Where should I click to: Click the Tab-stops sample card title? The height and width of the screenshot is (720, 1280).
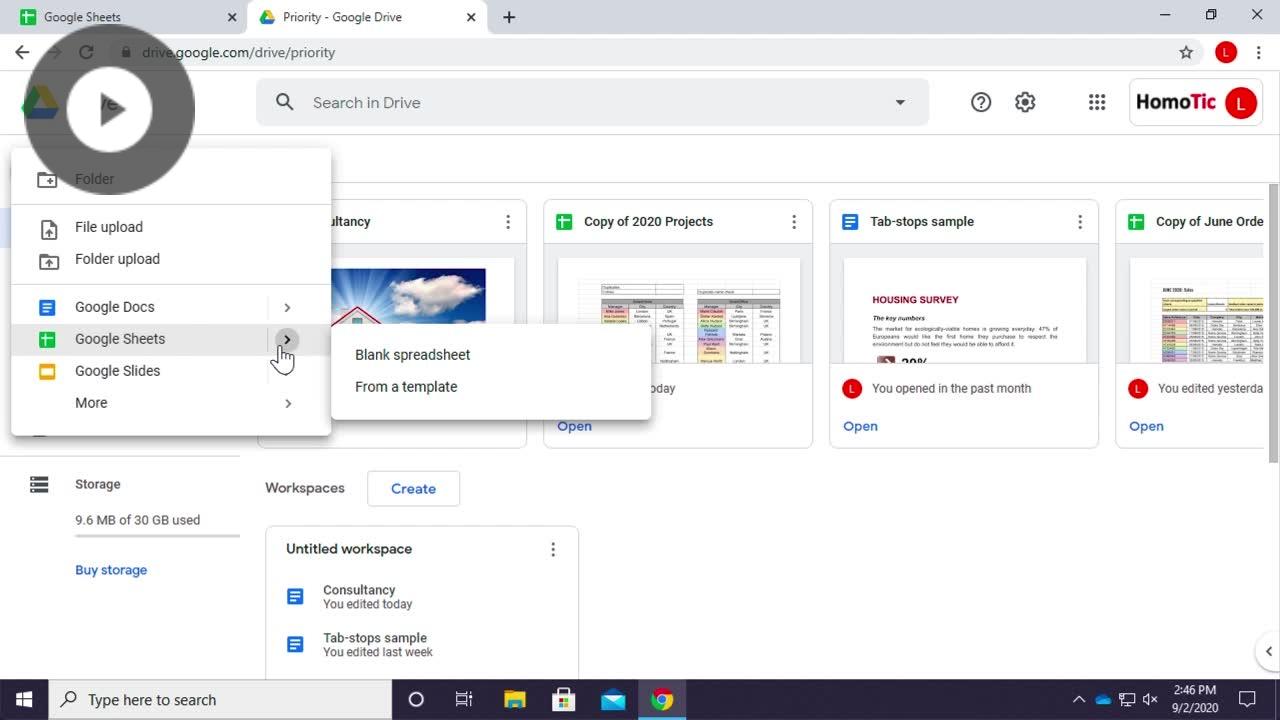pyautogui.click(x=922, y=222)
